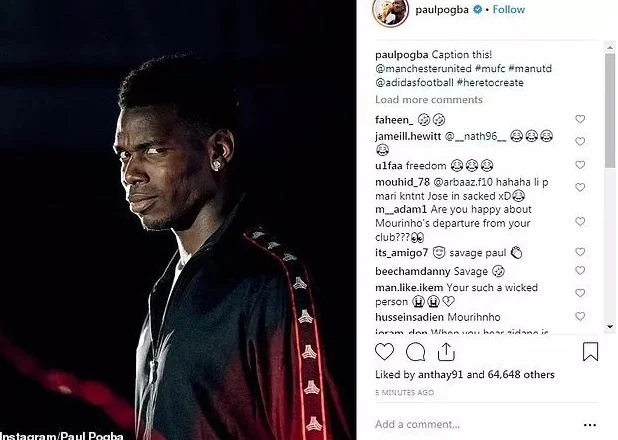
Task: Like the husseinsadien Mourihnho comment heart
Action: pyautogui.click(x=580, y=316)
